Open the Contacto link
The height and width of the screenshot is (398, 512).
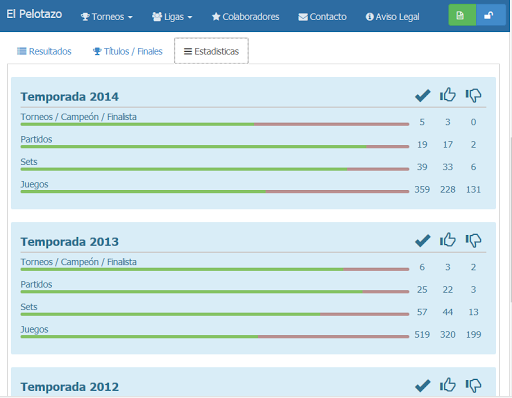(322, 17)
